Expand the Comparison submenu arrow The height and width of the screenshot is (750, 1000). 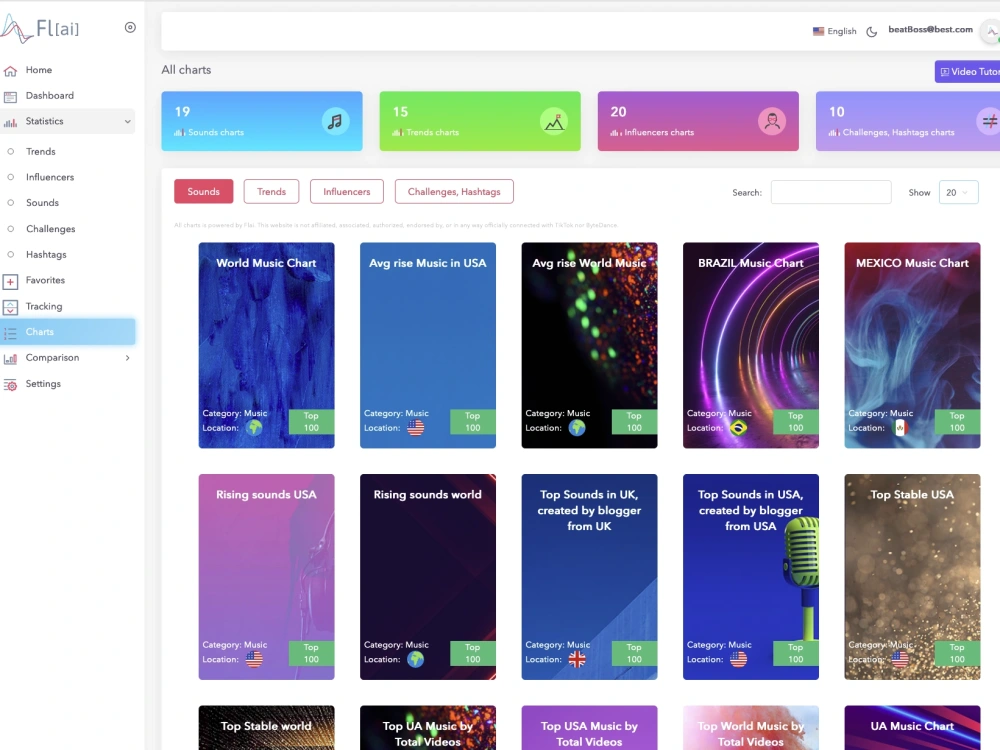click(x=128, y=358)
